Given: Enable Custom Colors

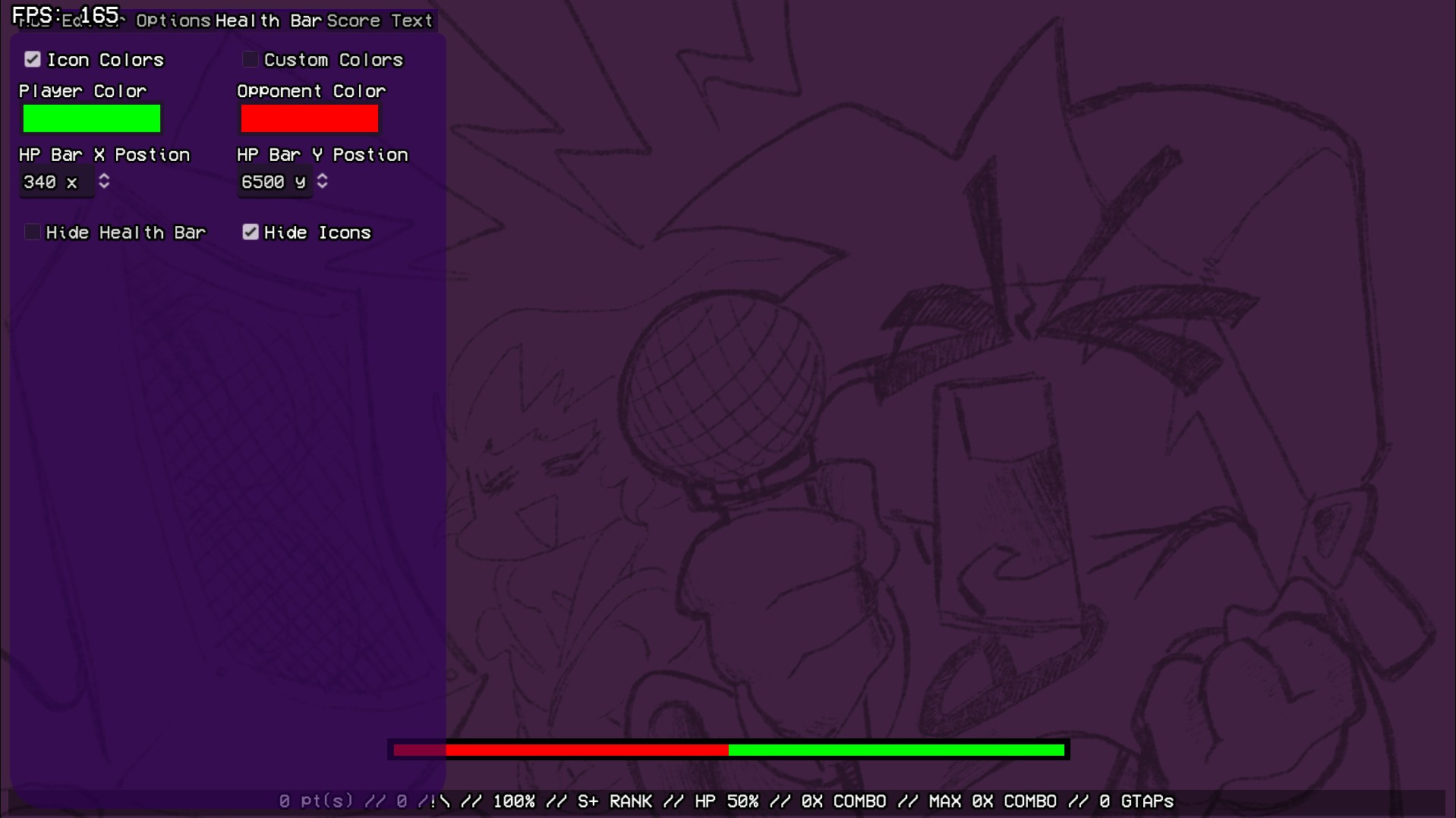Looking at the screenshot, I should pos(251,59).
